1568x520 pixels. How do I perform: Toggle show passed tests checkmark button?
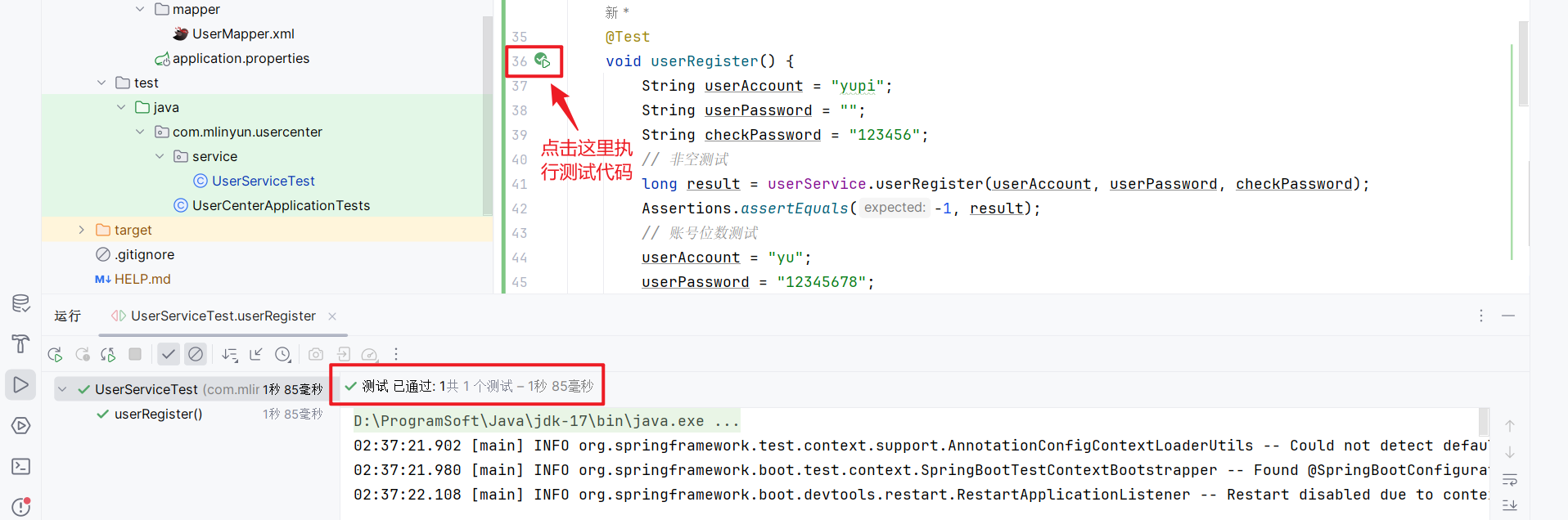(168, 354)
